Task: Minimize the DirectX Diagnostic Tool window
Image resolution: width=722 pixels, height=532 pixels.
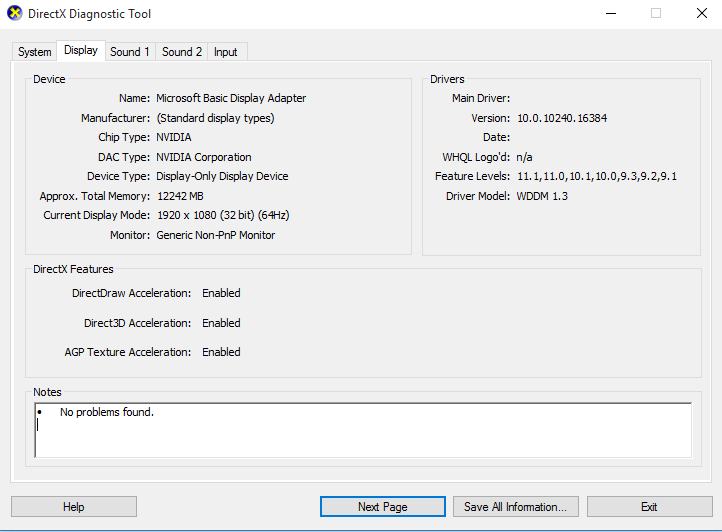Action: click(611, 14)
